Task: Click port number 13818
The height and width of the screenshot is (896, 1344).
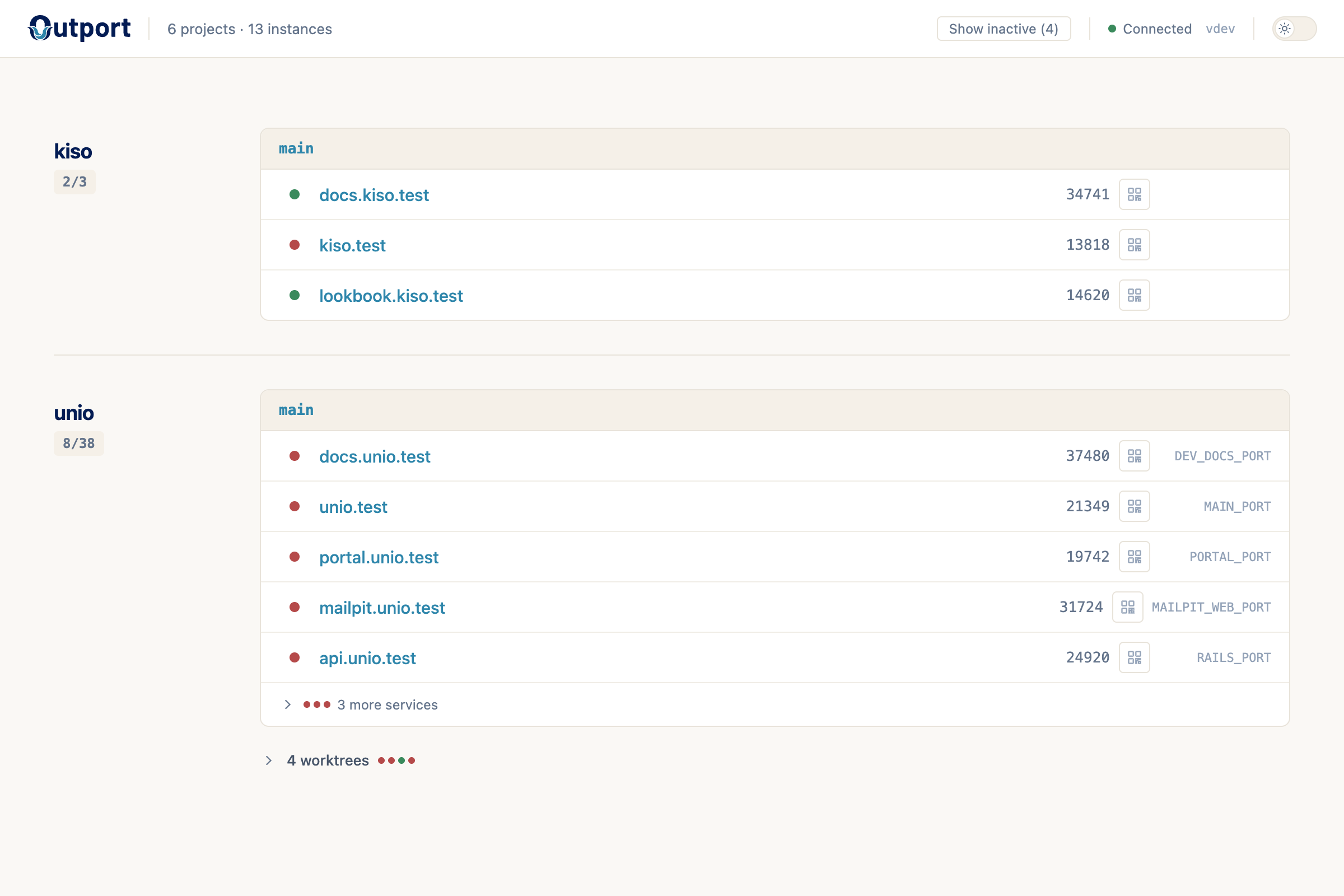Action: coord(1088,245)
